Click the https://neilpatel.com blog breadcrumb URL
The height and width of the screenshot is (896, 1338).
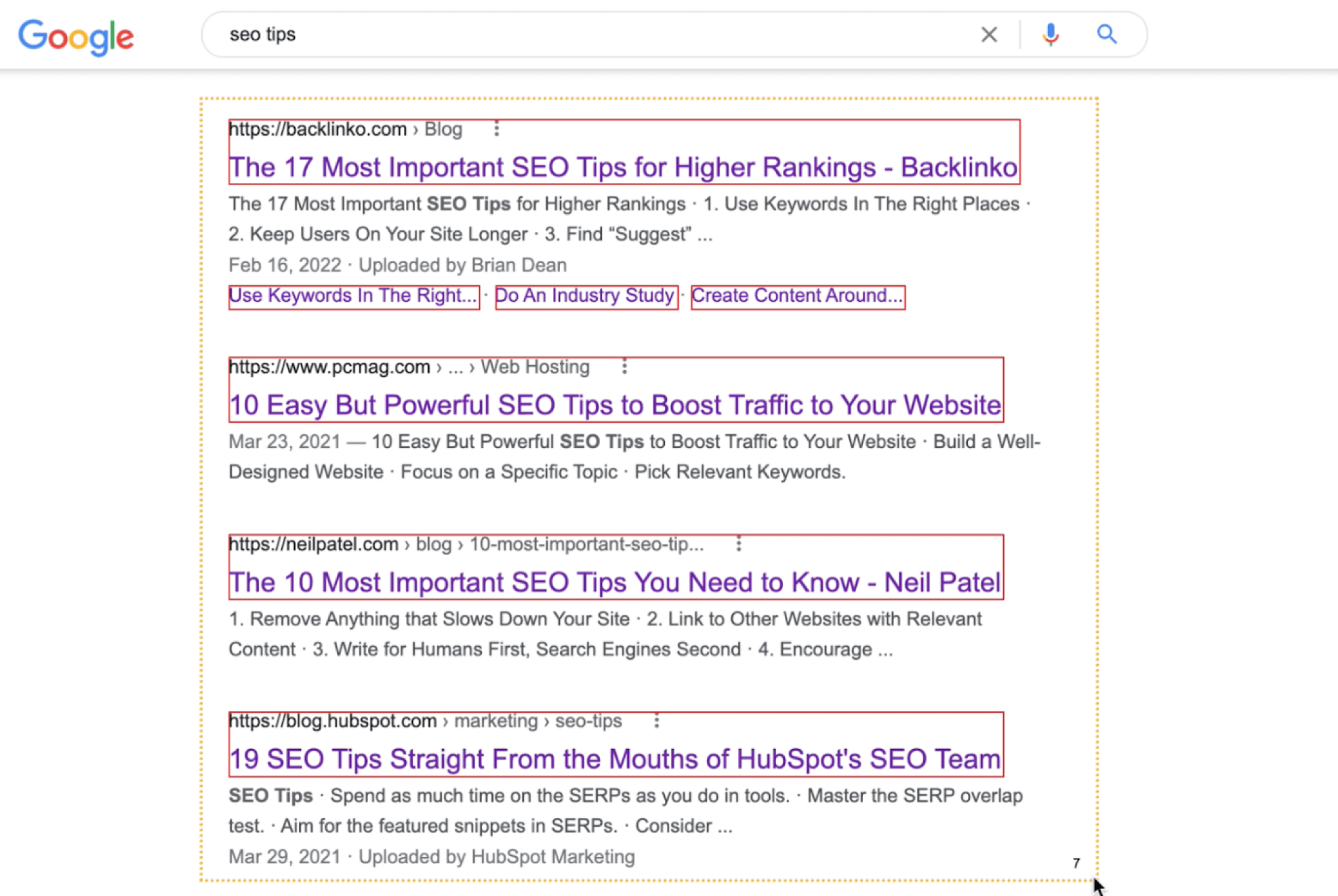point(466,544)
